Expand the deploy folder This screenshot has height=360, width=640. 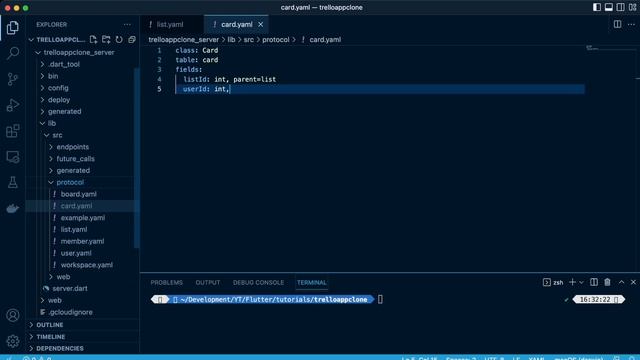59,100
